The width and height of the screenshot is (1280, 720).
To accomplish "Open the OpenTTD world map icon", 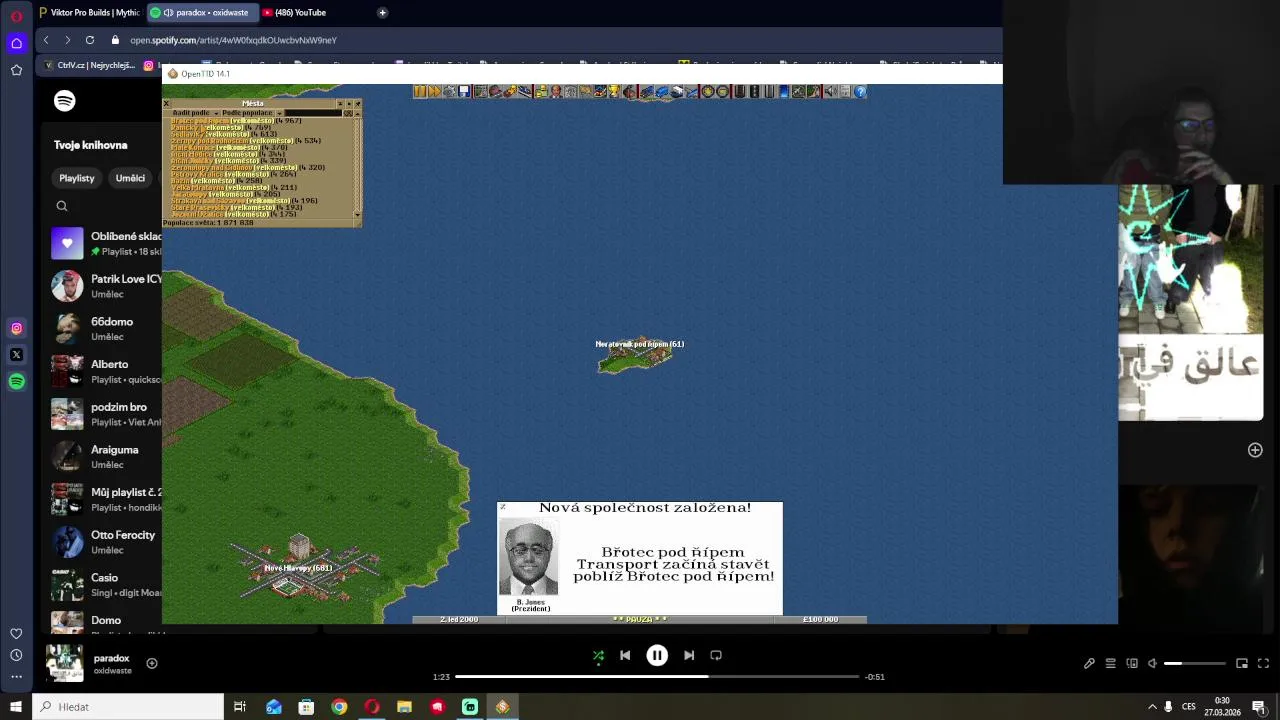I will point(481,91).
